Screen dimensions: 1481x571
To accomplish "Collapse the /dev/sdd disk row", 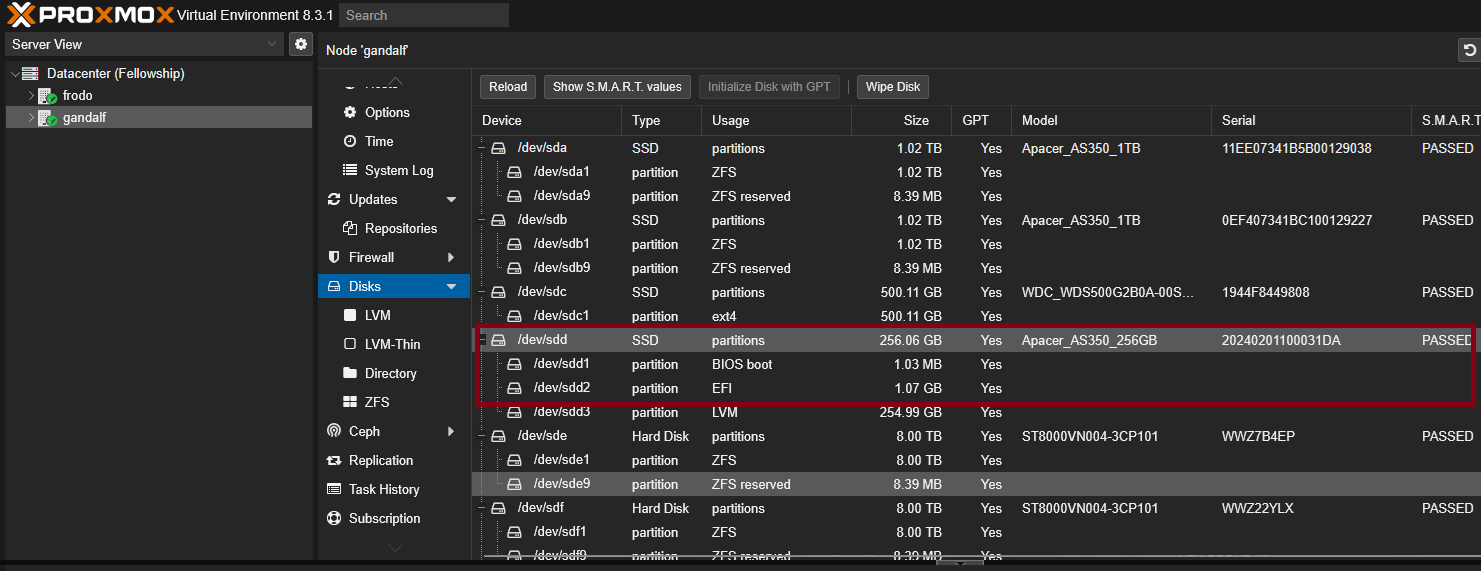I will point(482,340).
